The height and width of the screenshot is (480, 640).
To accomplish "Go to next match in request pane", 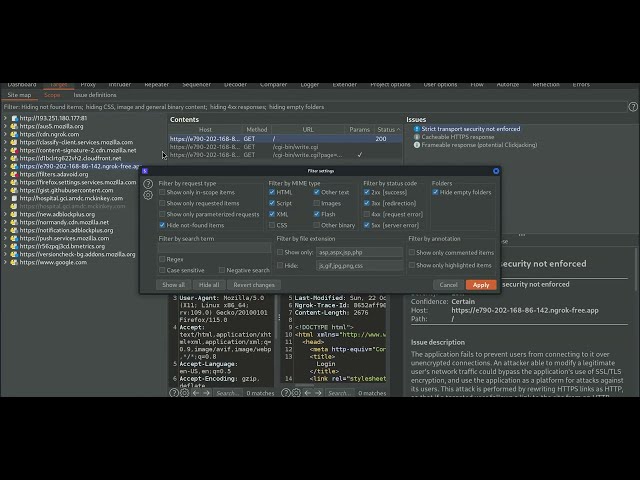I will 207,393.
